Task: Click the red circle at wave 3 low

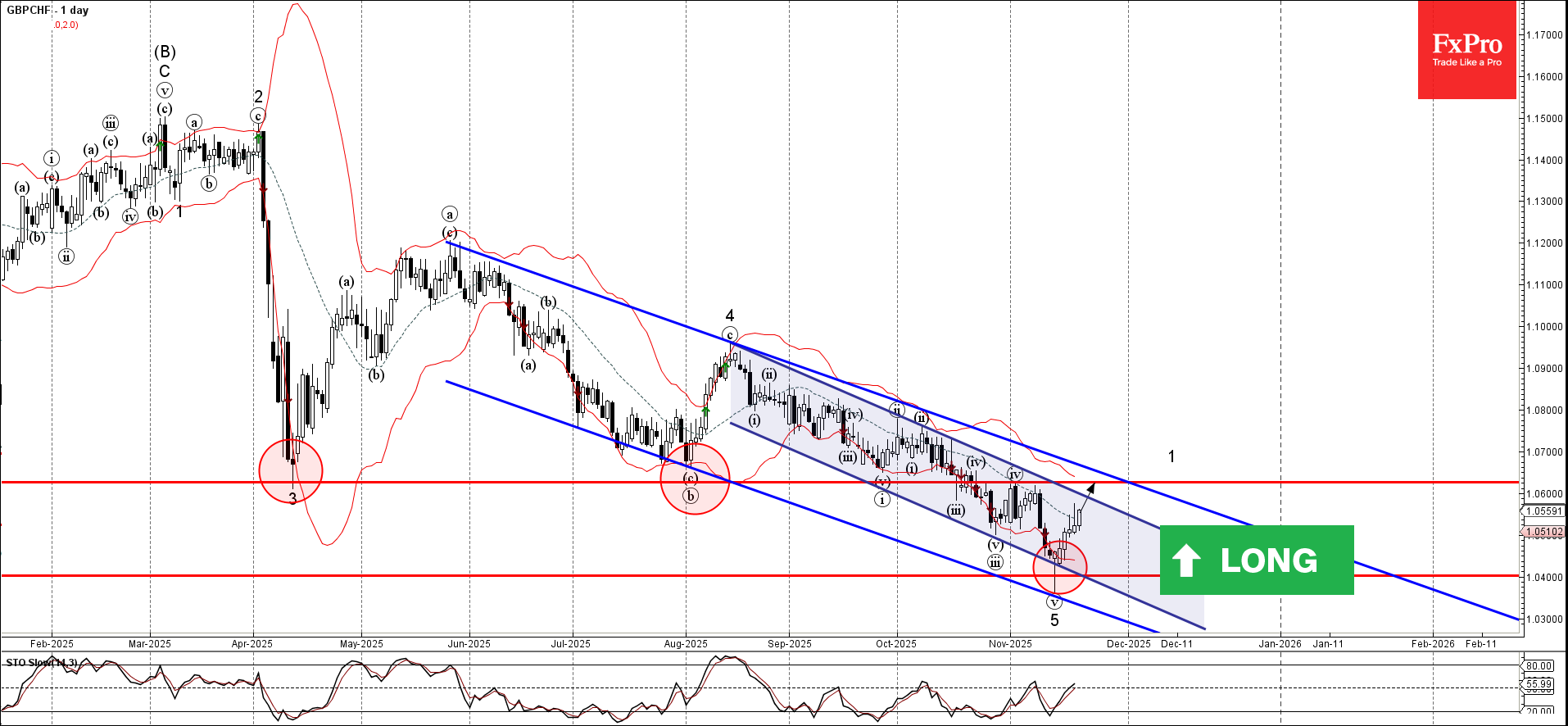Action: tap(291, 470)
